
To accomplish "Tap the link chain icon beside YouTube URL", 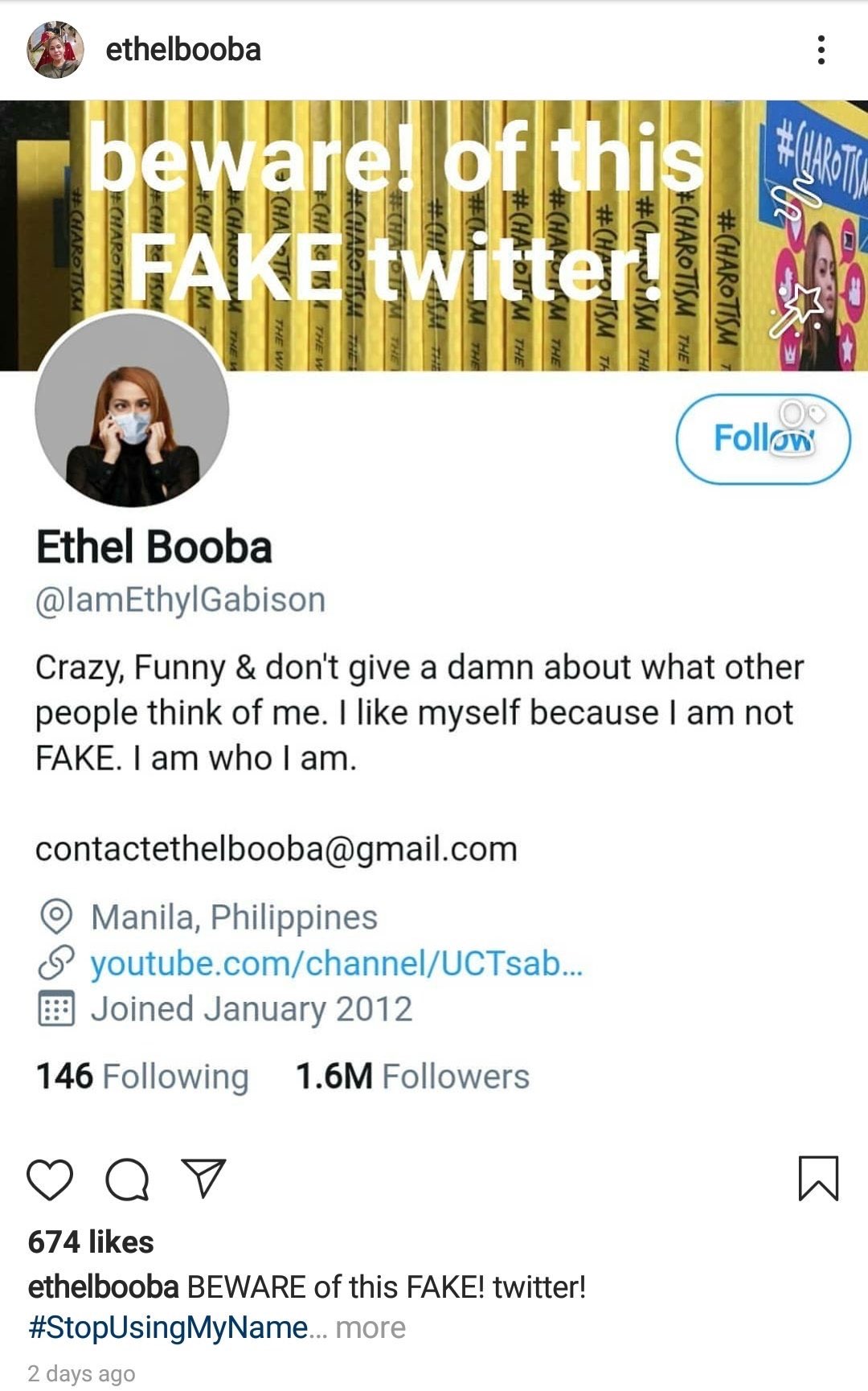I will click(56, 963).
